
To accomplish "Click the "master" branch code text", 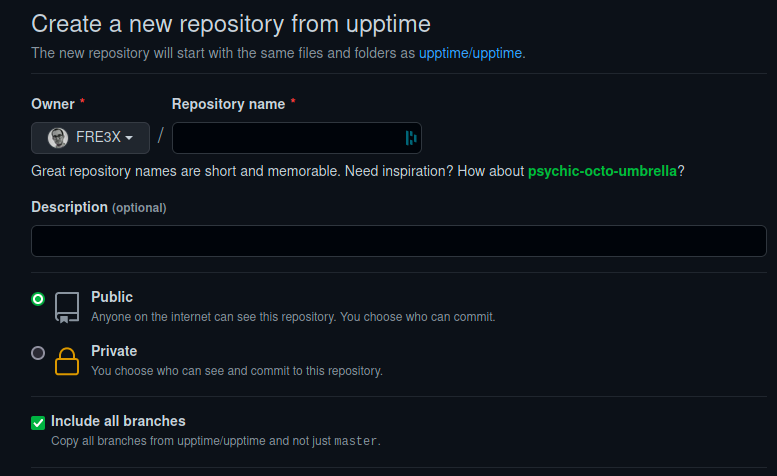I will point(355,441).
